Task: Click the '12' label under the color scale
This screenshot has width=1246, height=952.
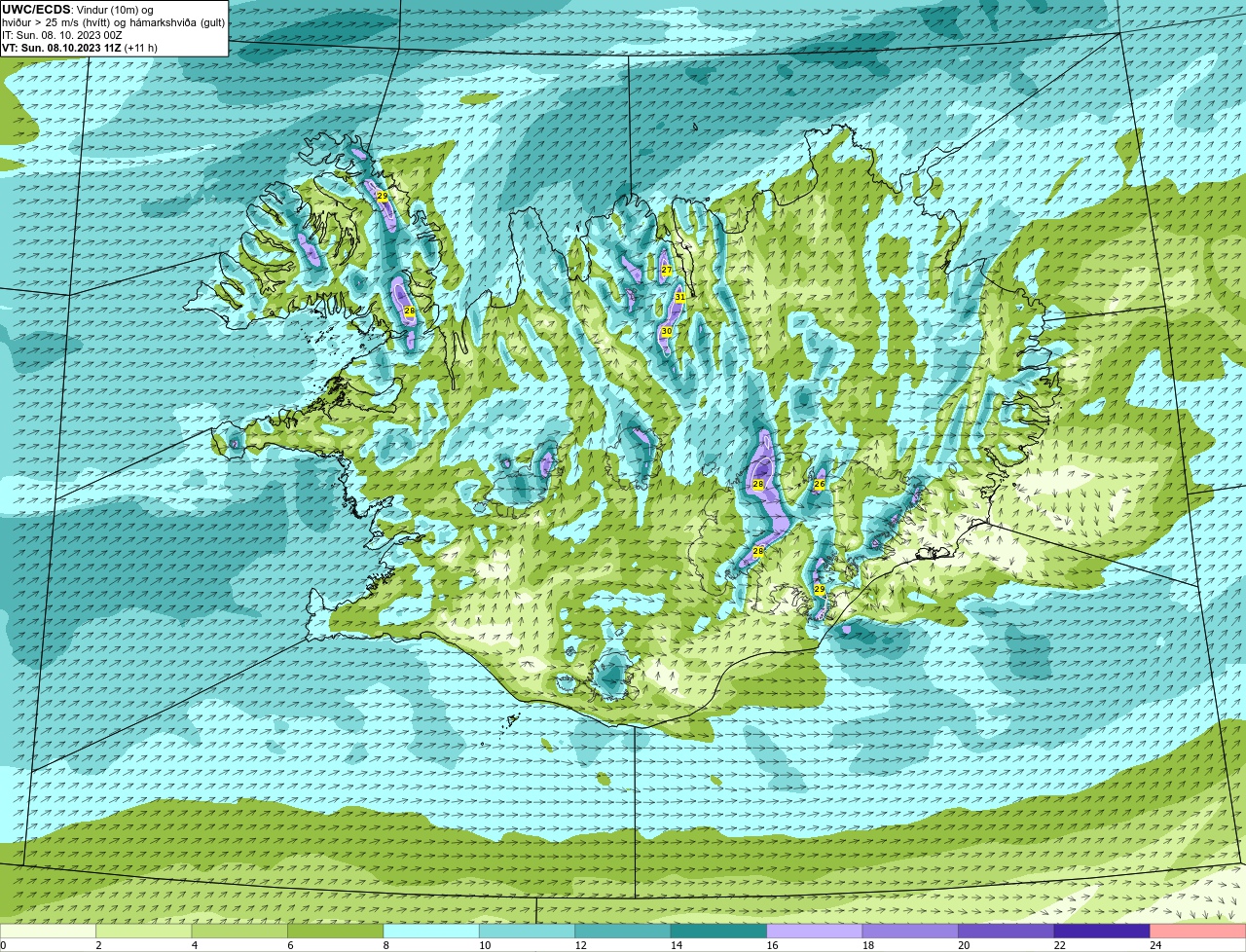Action: pyautogui.click(x=579, y=945)
